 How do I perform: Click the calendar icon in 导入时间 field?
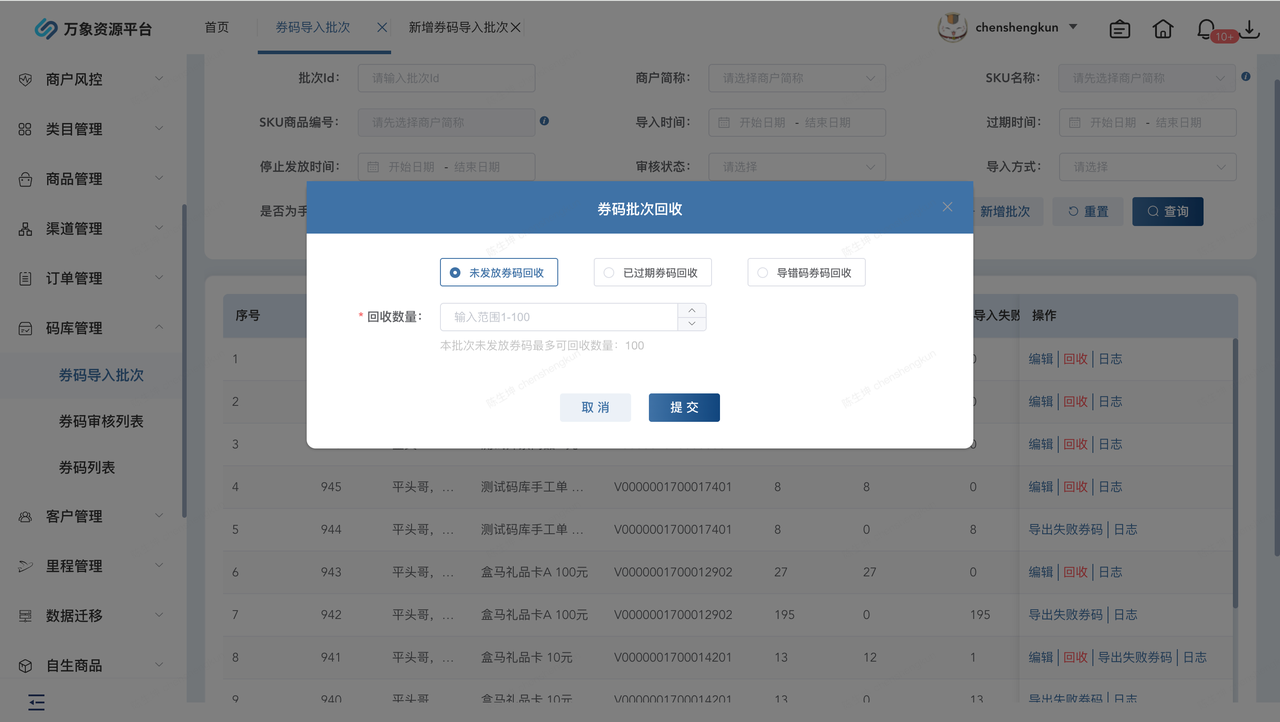pos(724,123)
